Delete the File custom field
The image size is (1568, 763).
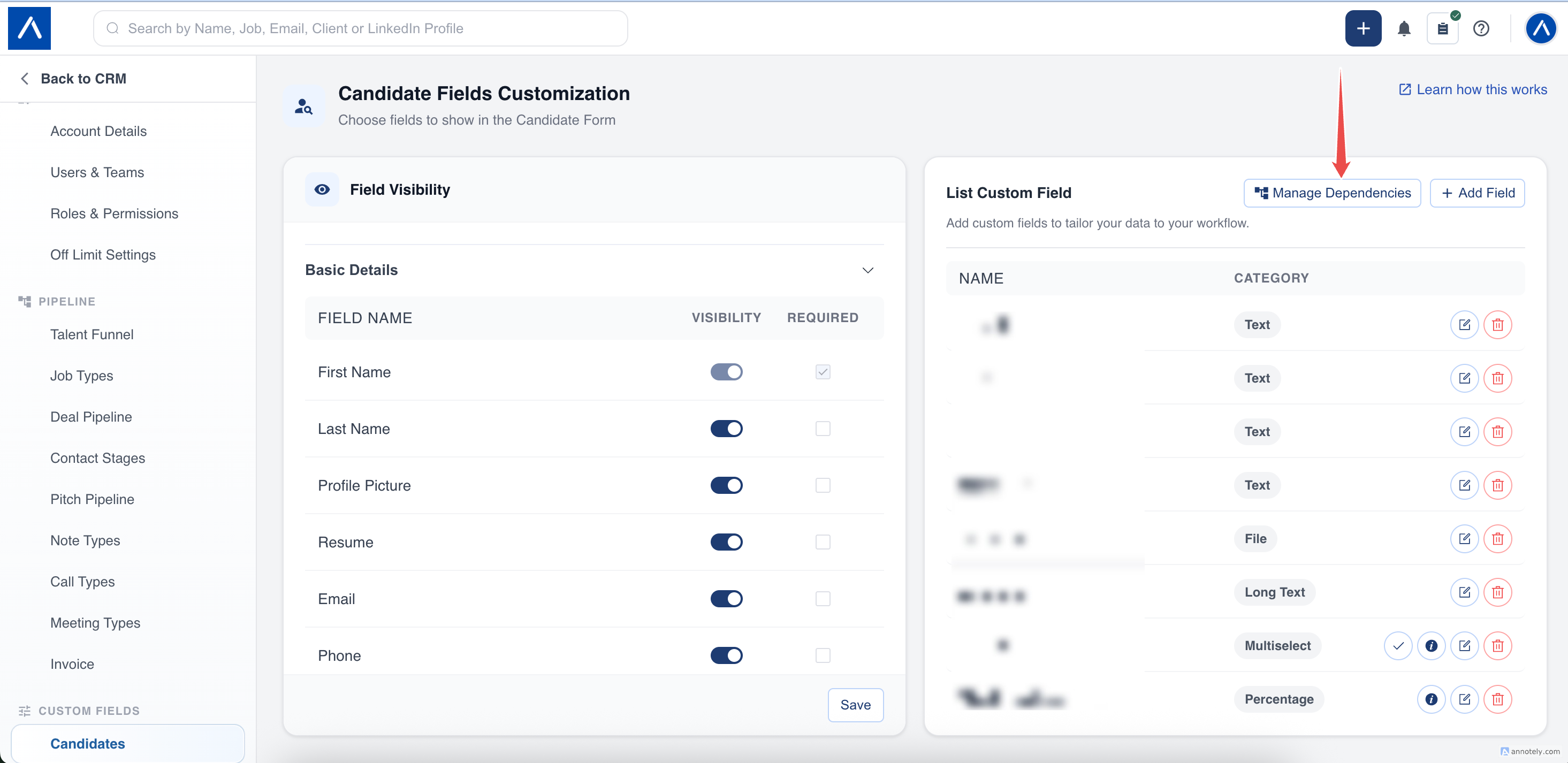point(1497,538)
